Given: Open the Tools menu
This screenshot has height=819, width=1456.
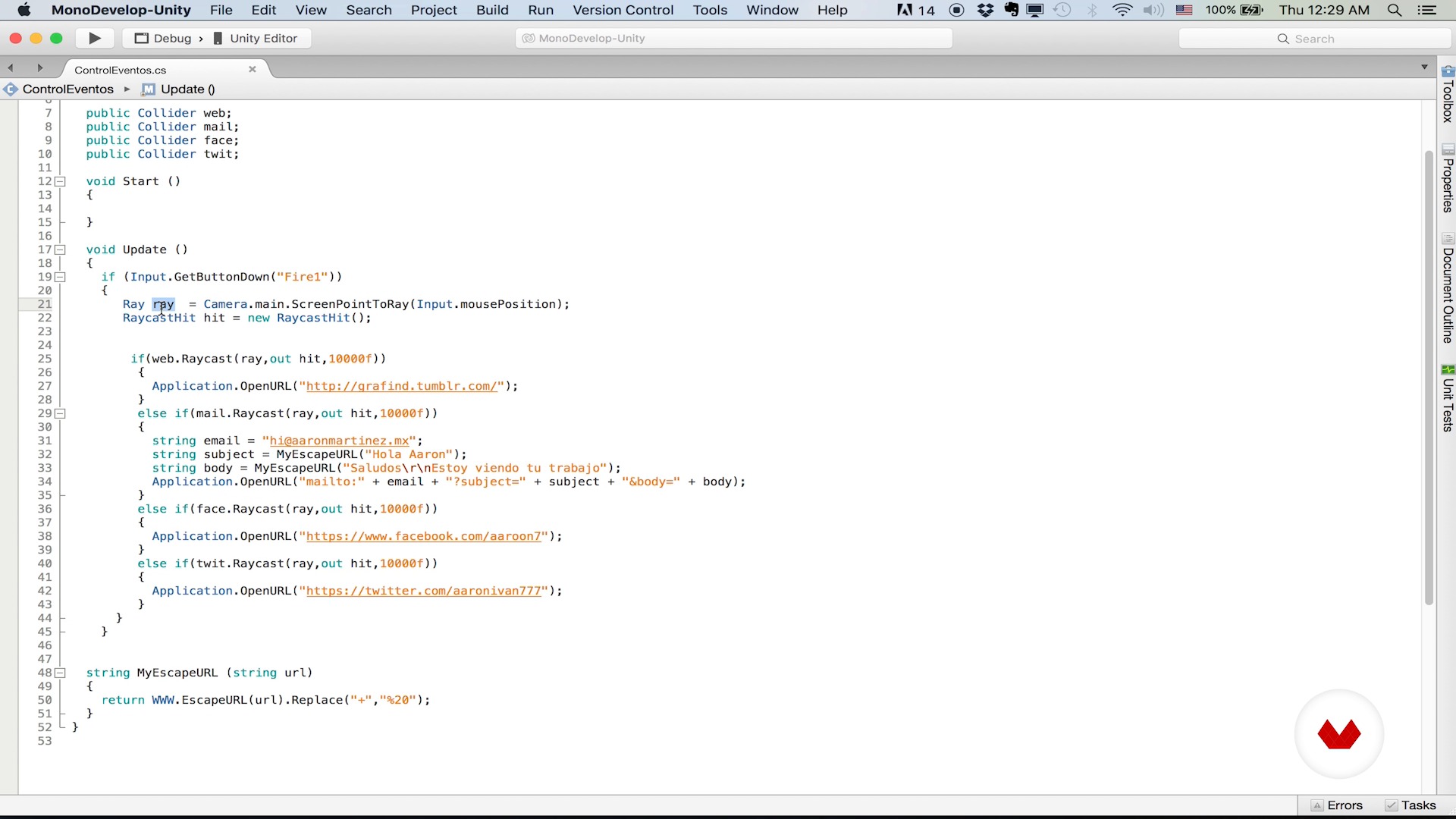Looking at the screenshot, I should 710,10.
